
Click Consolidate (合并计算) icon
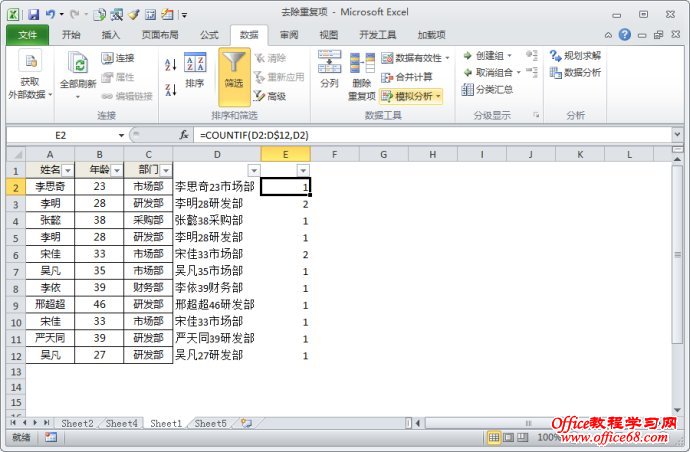pyautogui.click(x=387, y=77)
